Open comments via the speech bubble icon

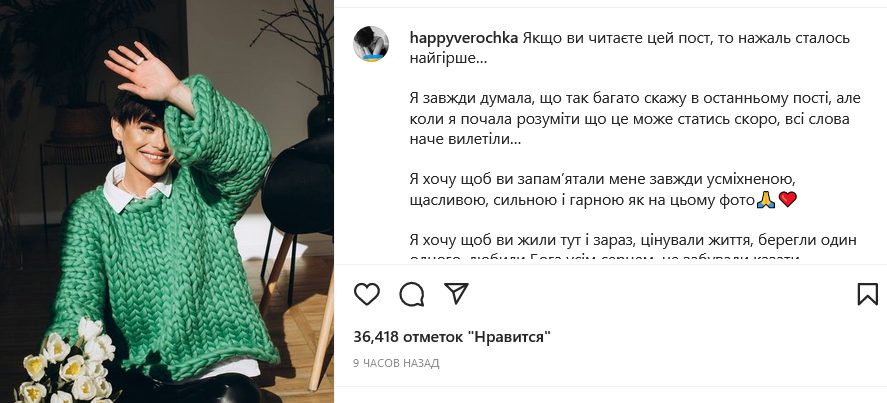click(x=411, y=294)
